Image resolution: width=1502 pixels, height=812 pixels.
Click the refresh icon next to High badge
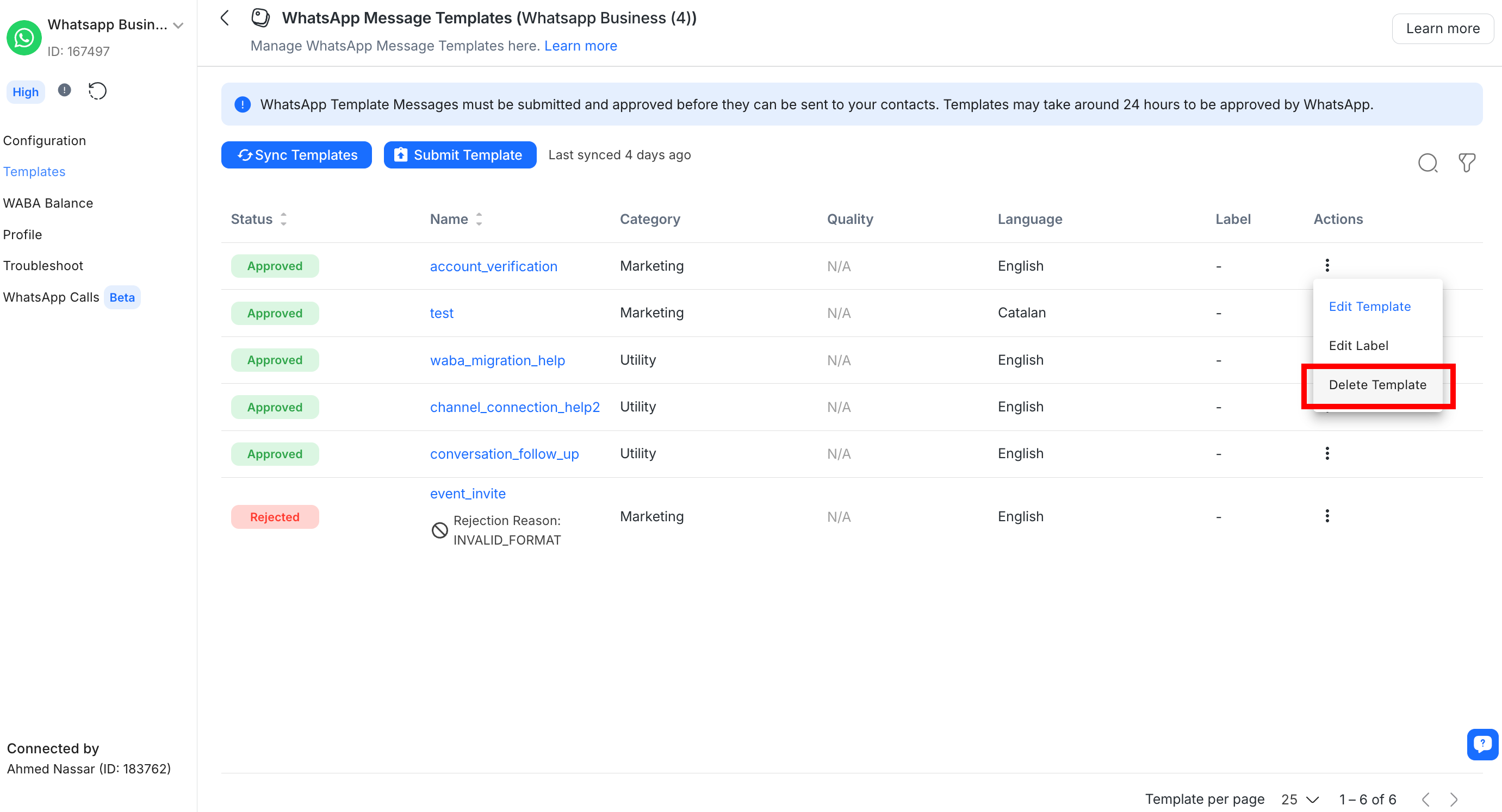97,91
